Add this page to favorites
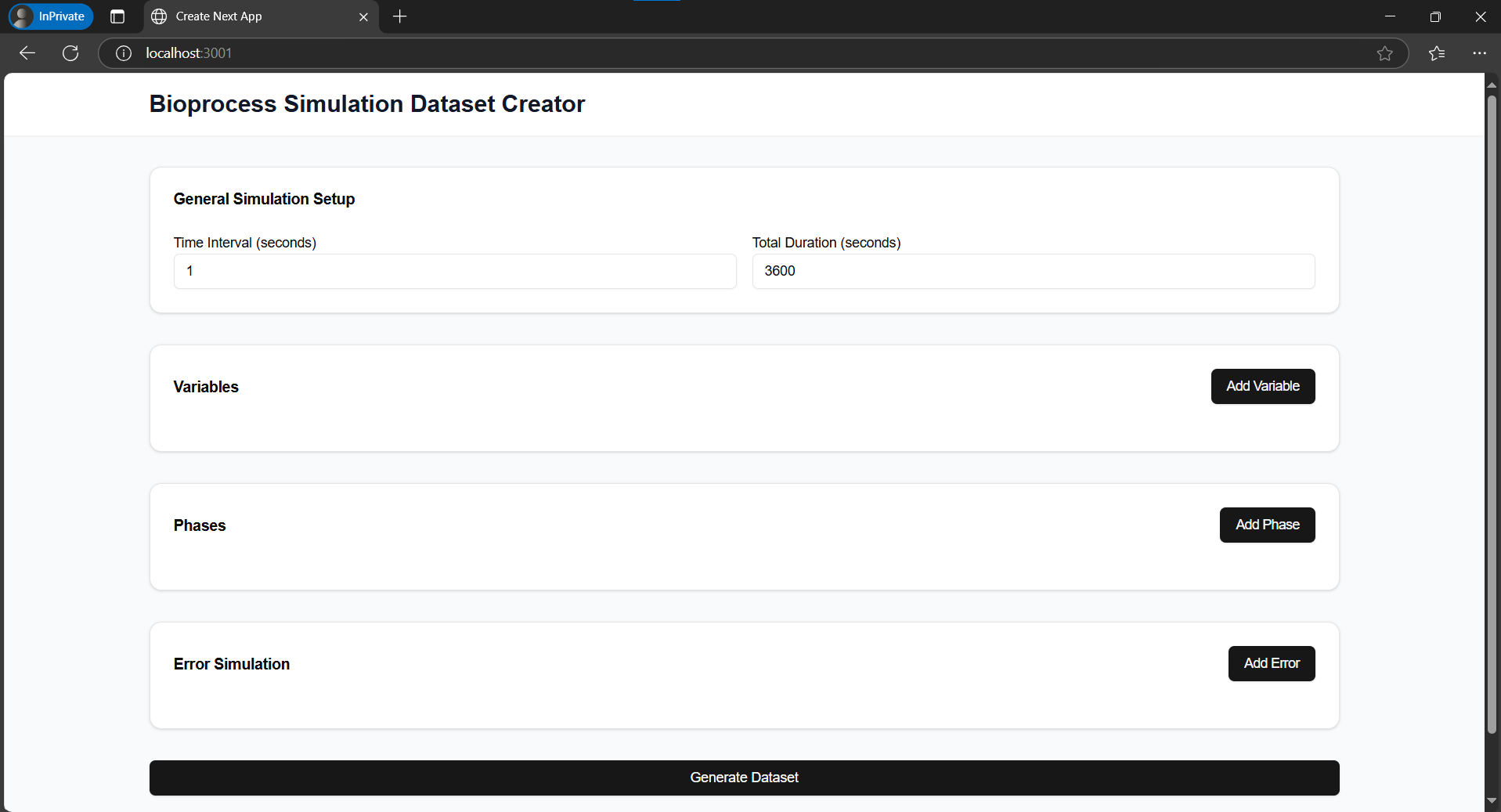 click(x=1385, y=53)
